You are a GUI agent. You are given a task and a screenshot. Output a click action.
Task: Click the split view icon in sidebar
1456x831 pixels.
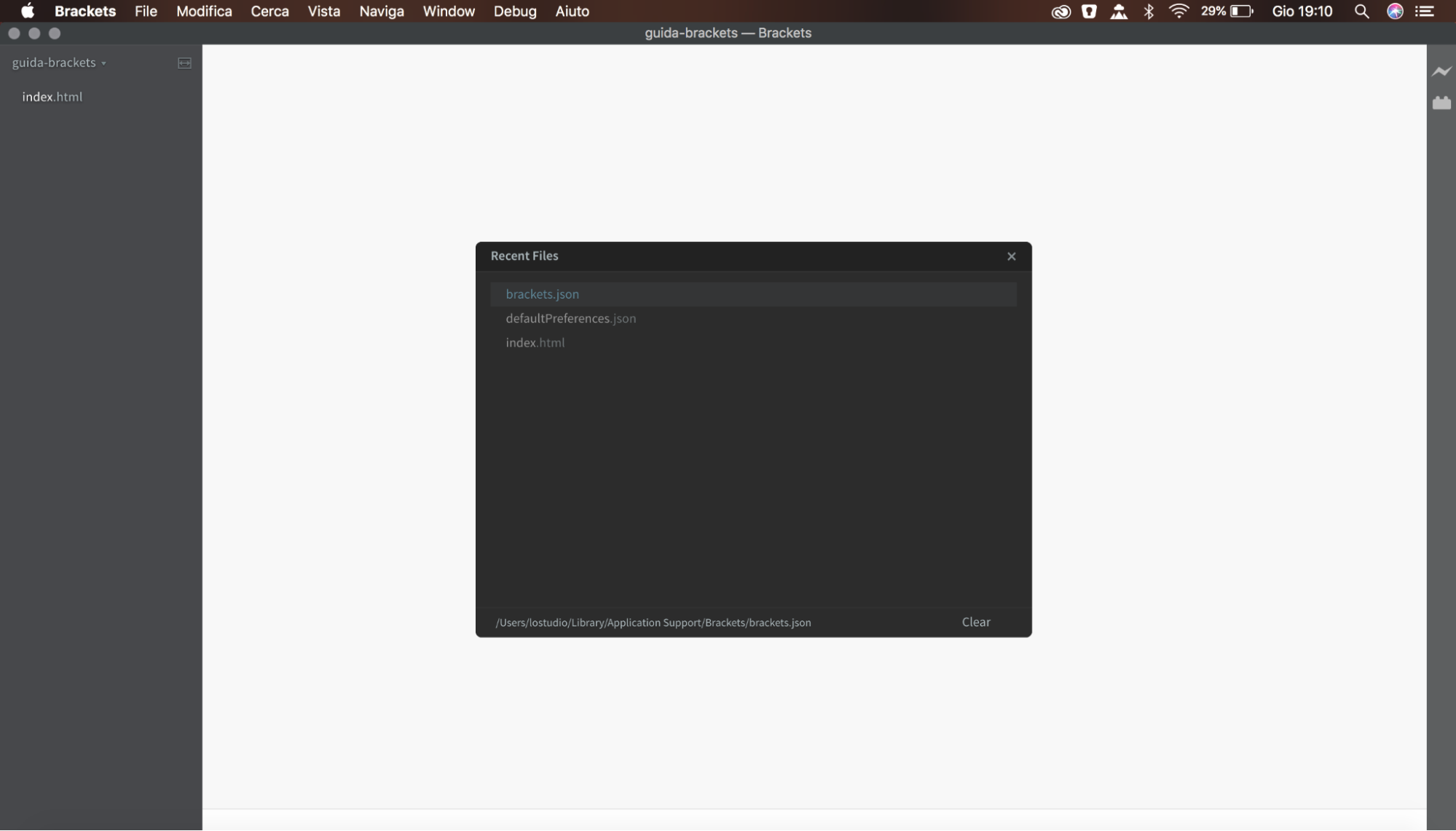(x=184, y=63)
